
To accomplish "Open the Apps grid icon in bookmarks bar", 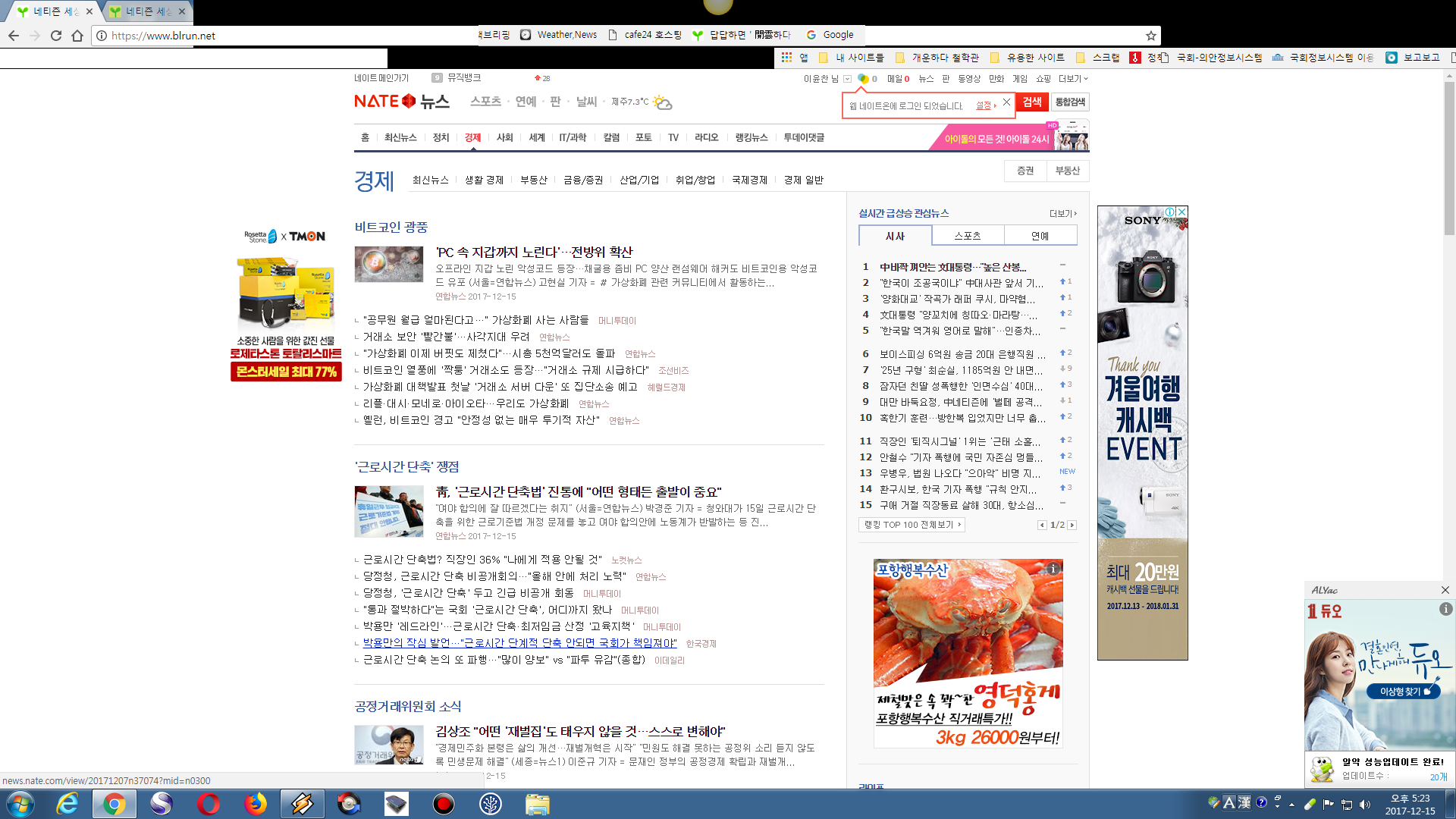I will click(x=786, y=57).
